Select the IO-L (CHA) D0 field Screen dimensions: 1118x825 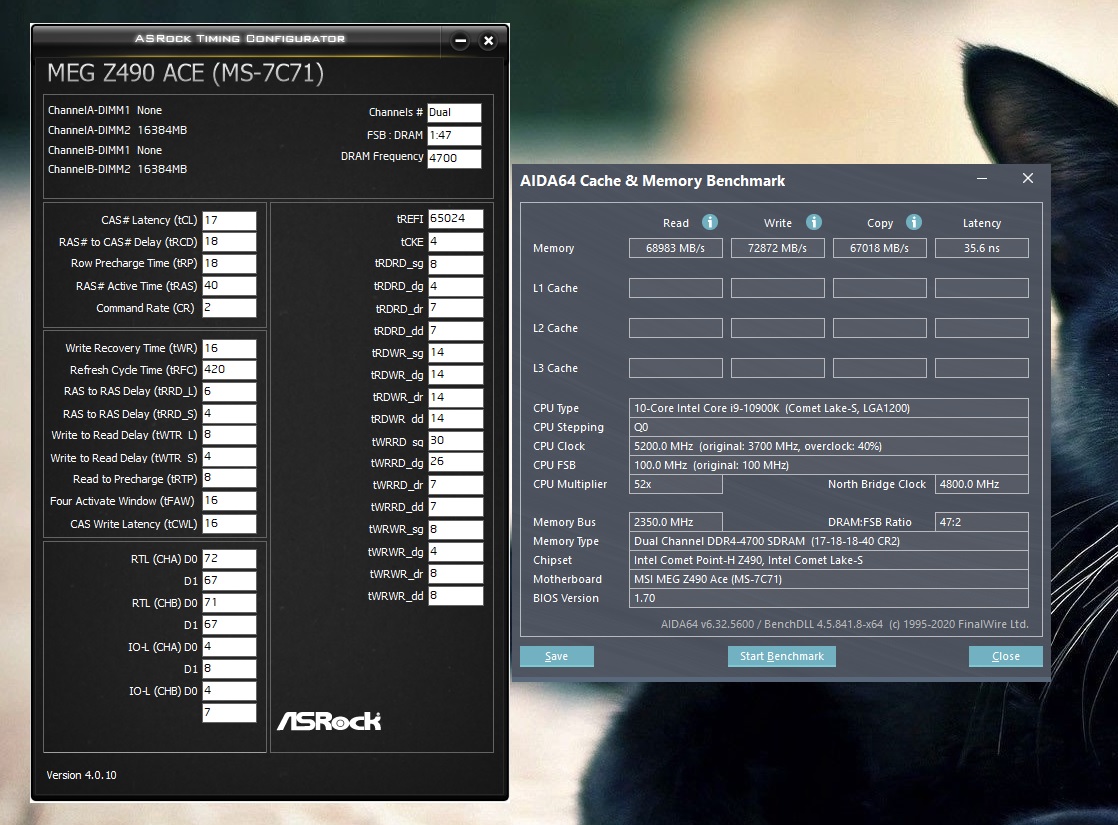point(229,647)
